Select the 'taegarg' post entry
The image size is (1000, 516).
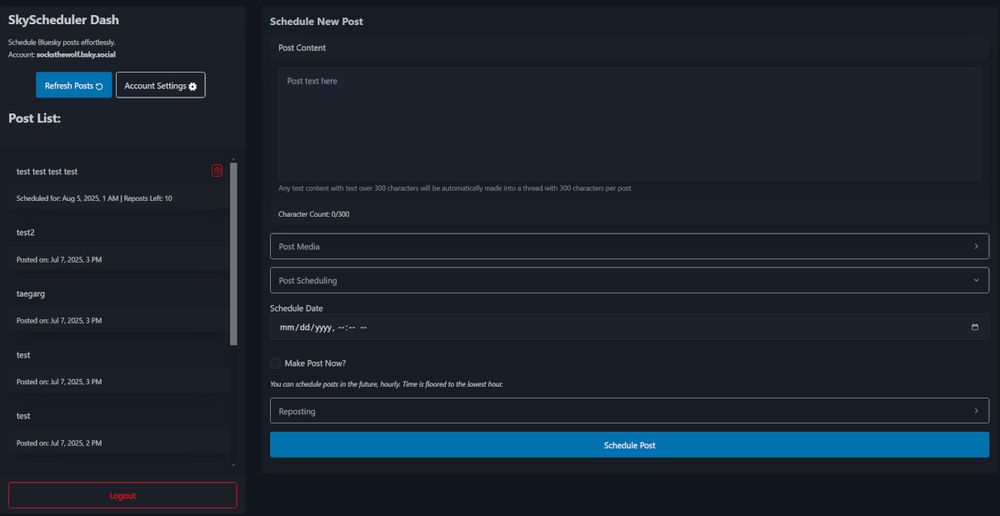31,294
